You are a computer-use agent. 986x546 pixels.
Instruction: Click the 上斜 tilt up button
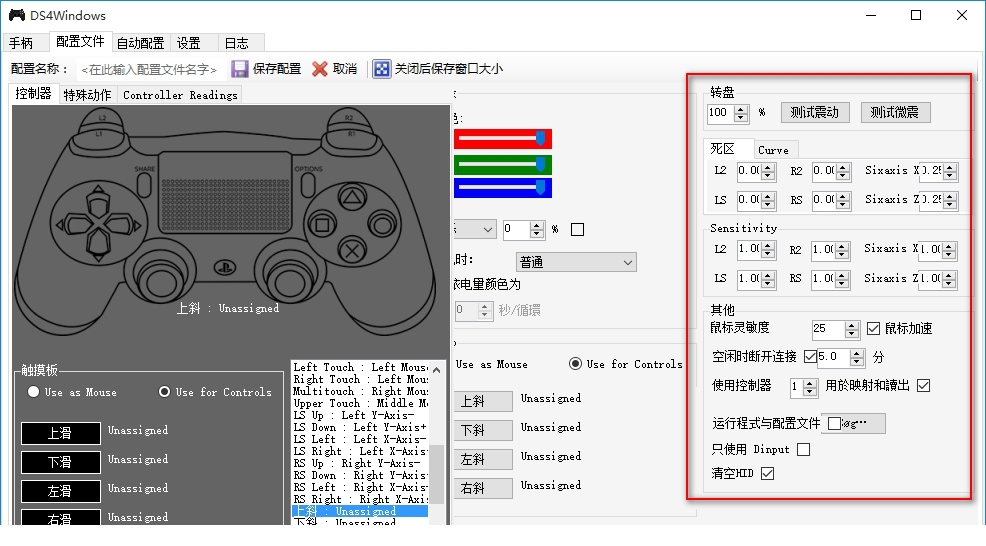point(483,401)
